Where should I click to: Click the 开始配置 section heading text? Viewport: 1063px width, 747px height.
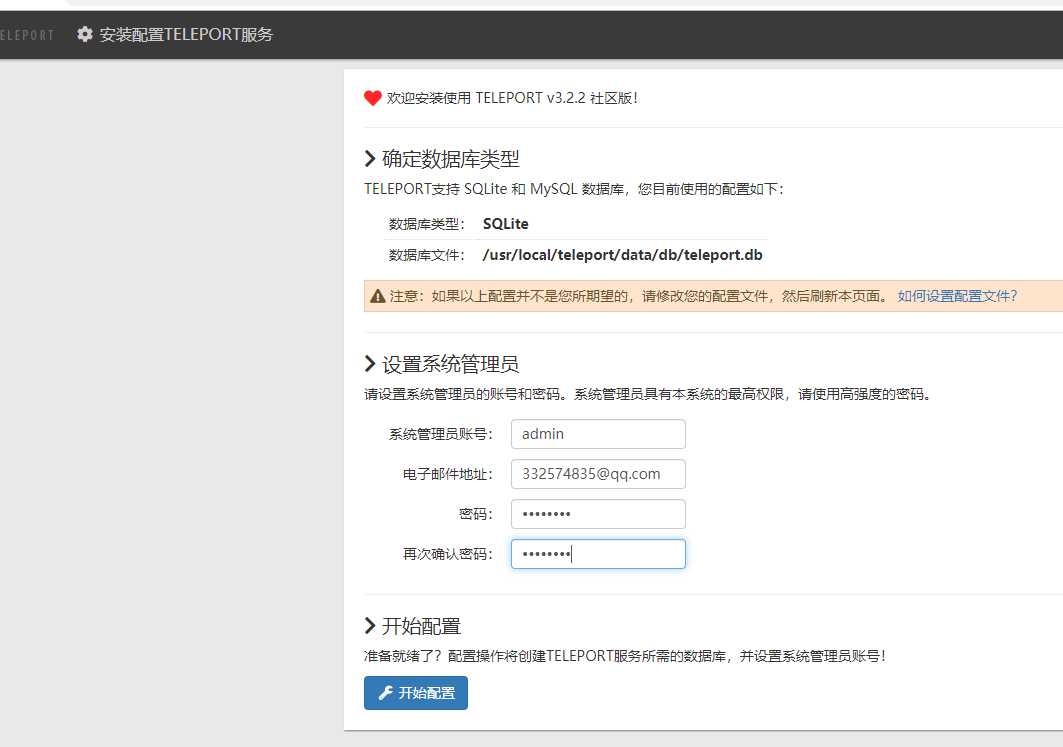pos(421,626)
